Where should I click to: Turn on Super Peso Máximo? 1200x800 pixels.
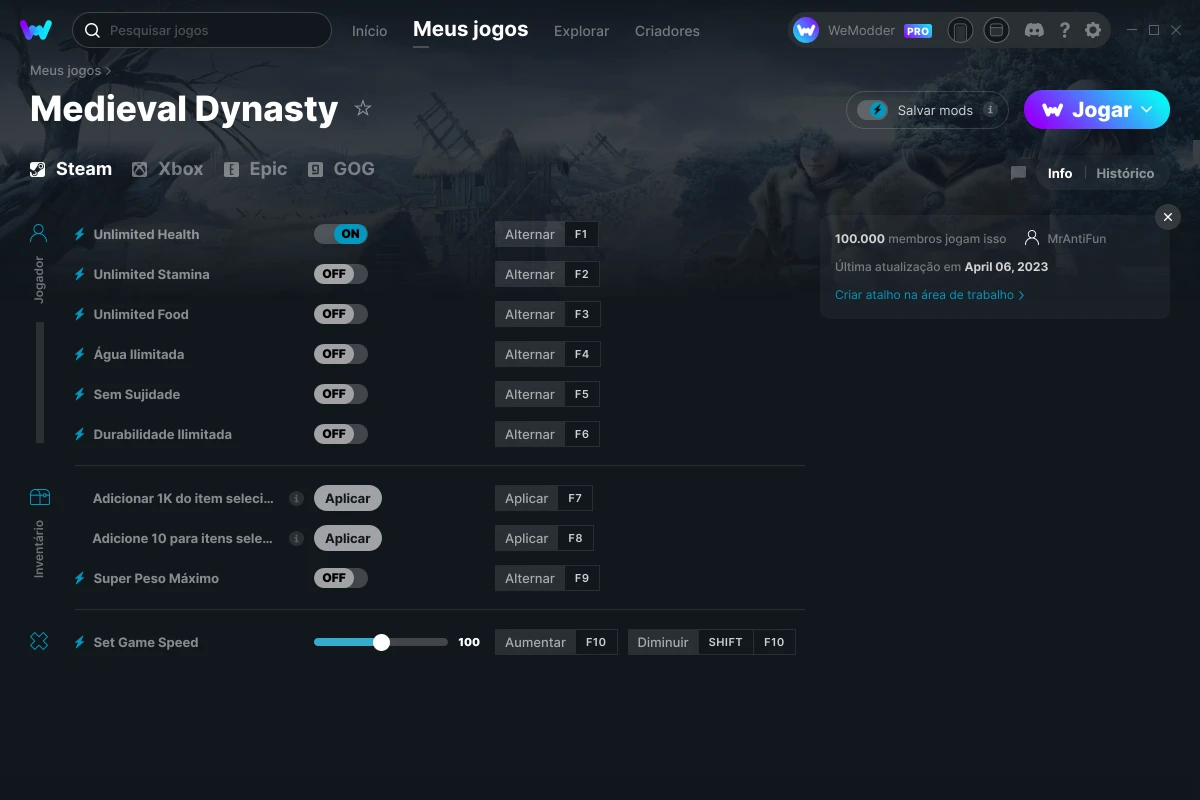(341, 578)
